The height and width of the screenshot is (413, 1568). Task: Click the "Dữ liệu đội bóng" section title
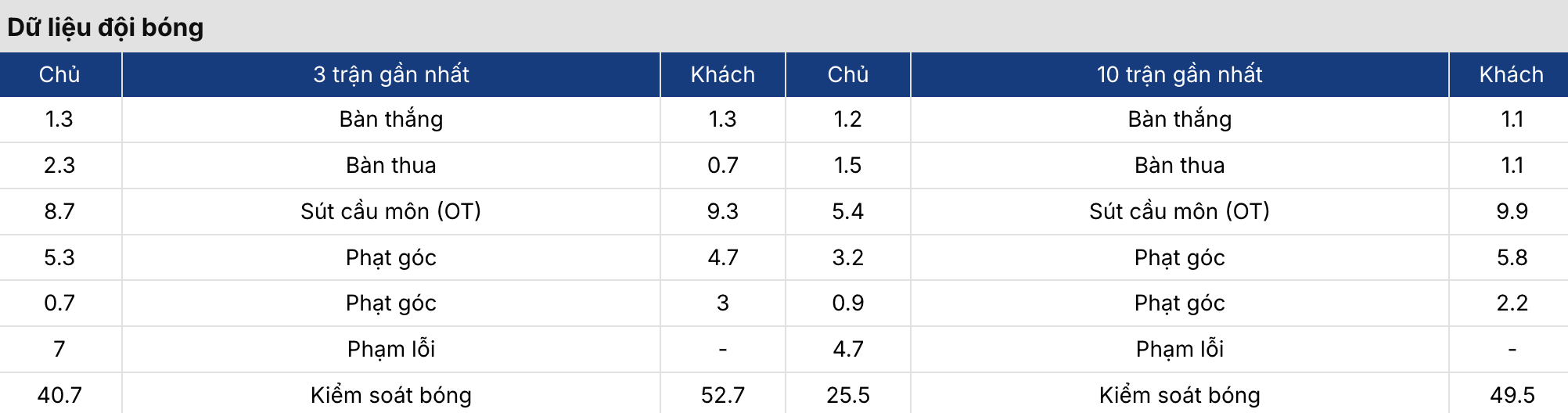[x=106, y=27]
